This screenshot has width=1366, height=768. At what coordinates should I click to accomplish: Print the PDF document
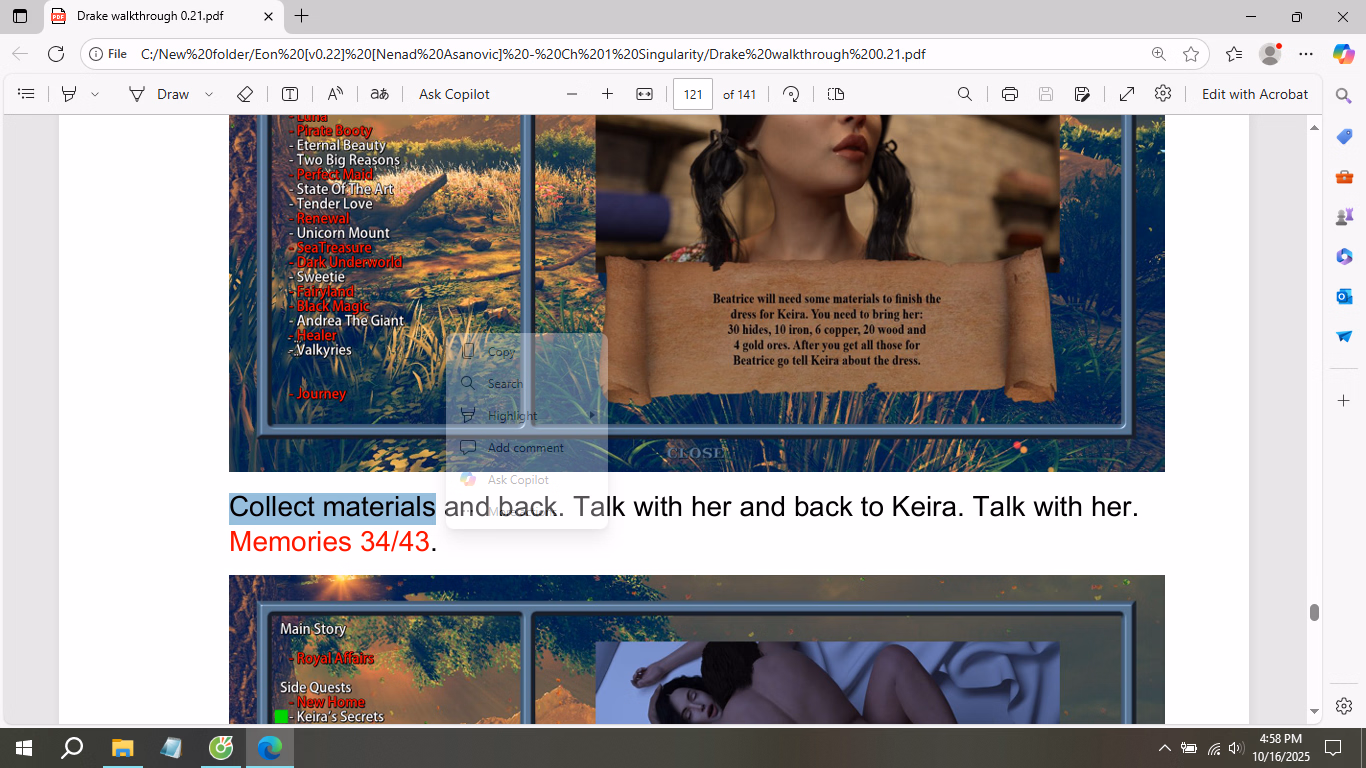[1010, 94]
